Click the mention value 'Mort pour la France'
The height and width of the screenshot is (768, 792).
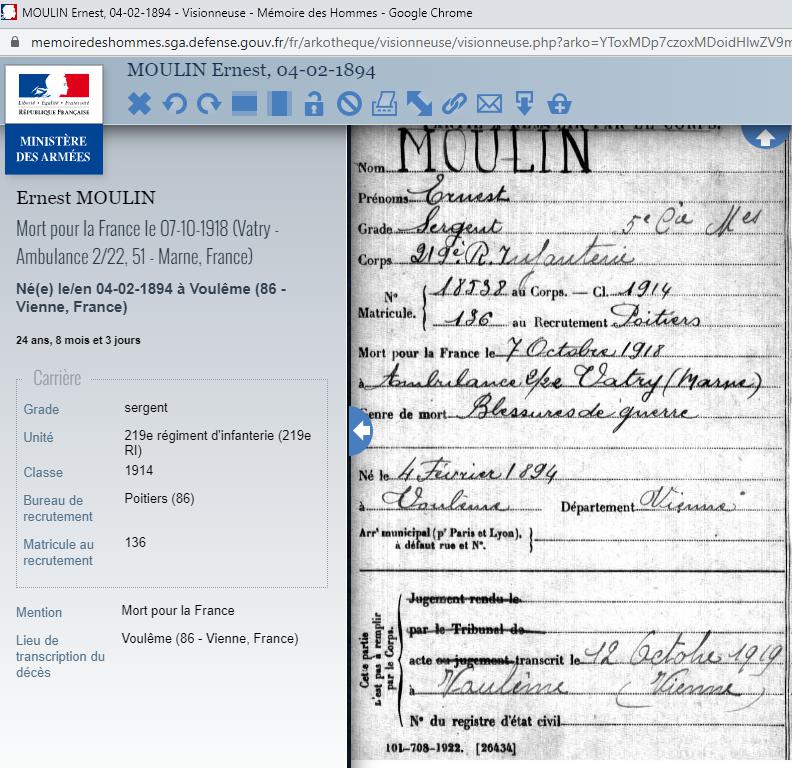(178, 610)
